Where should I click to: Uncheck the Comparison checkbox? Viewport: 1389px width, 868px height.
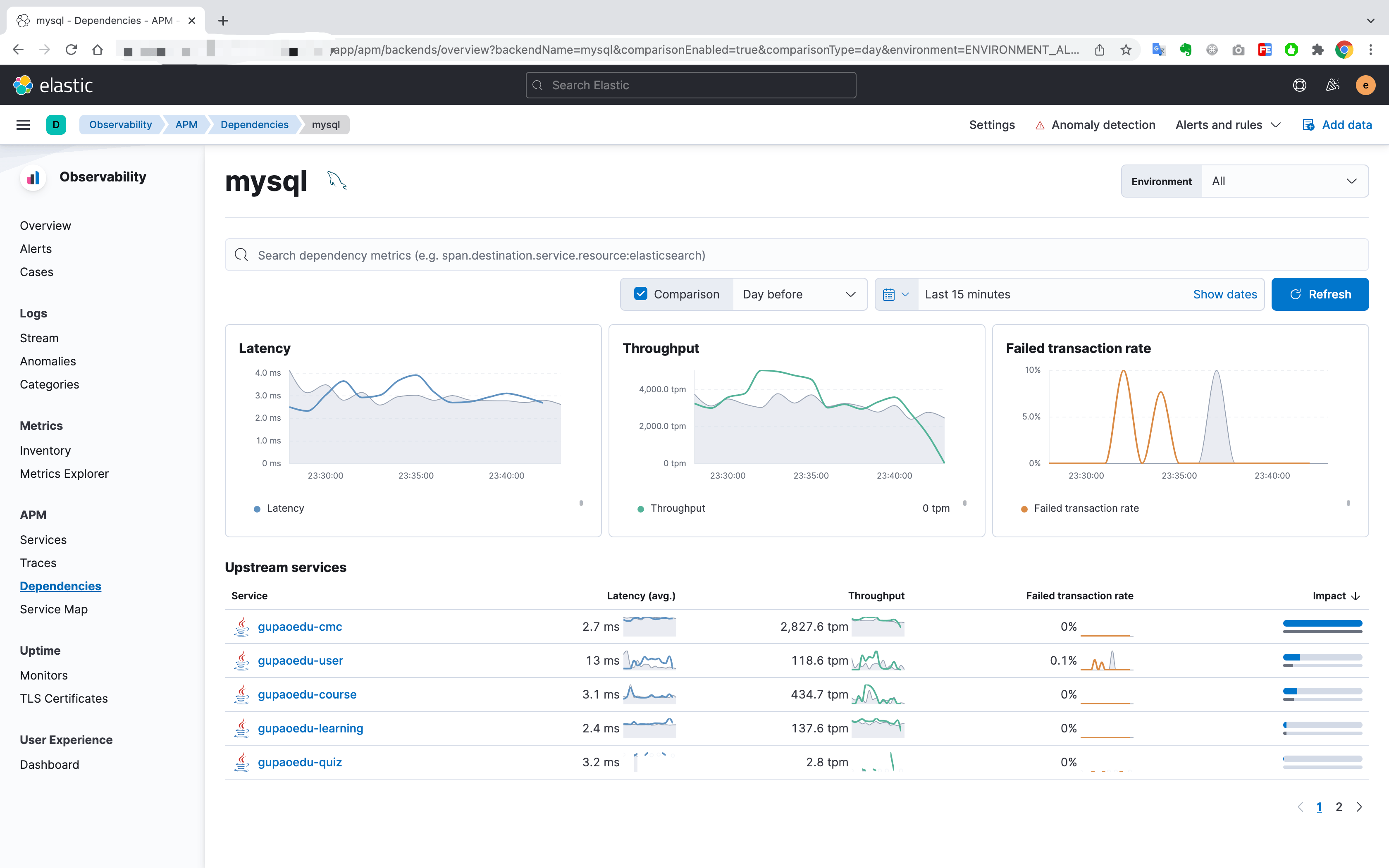click(640, 294)
